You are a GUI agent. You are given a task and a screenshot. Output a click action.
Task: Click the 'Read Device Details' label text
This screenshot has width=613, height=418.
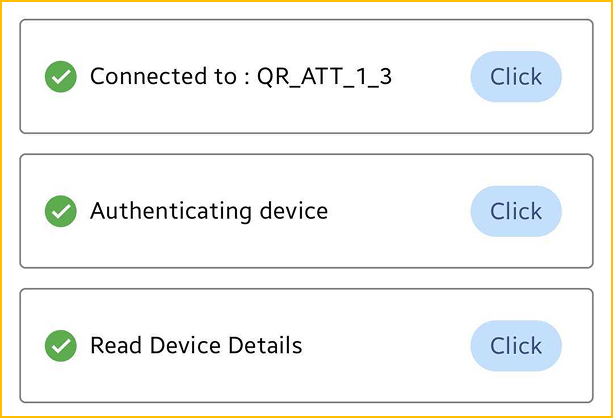[x=195, y=346]
